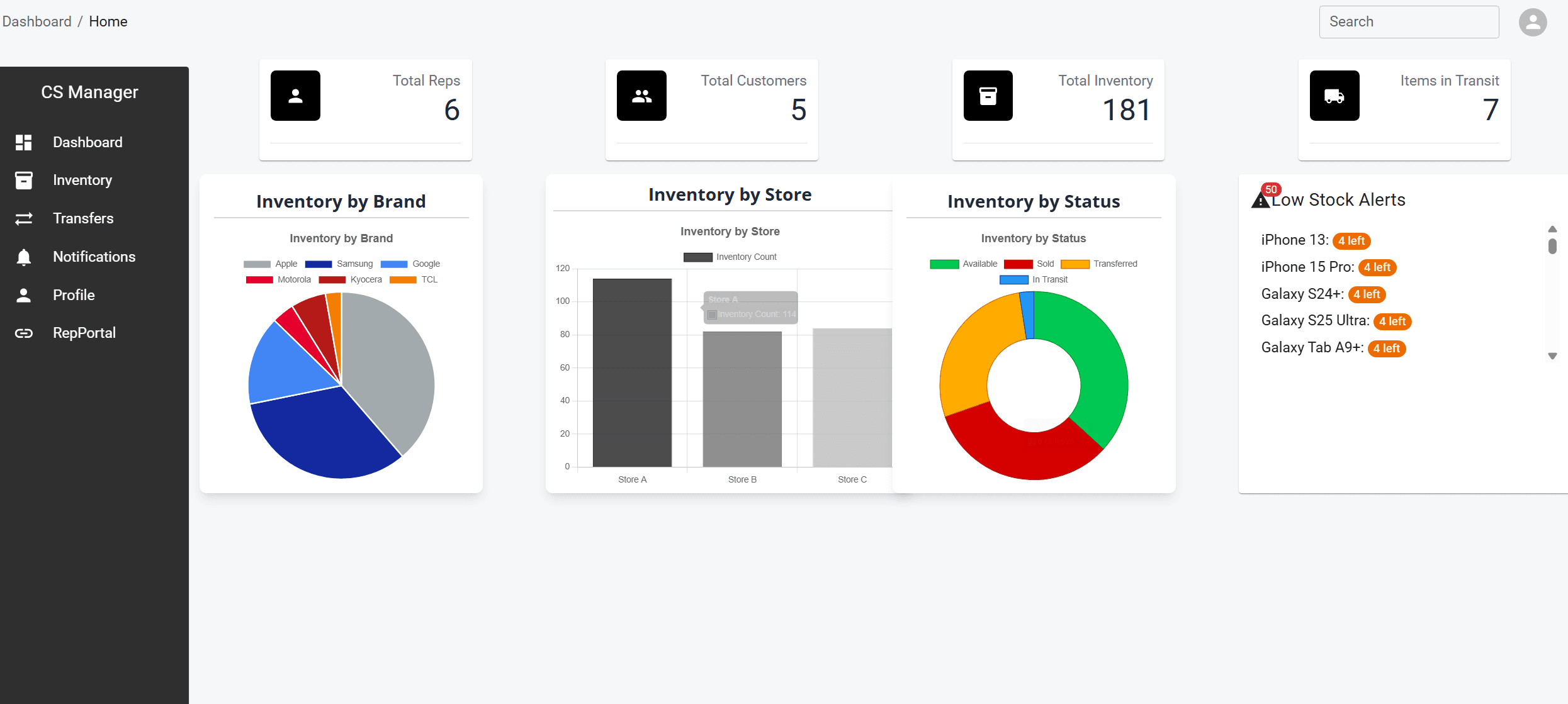Toggle the Inventory Count legend in store chart
The height and width of the screenshot is (704, 1568).
point(729,257)
